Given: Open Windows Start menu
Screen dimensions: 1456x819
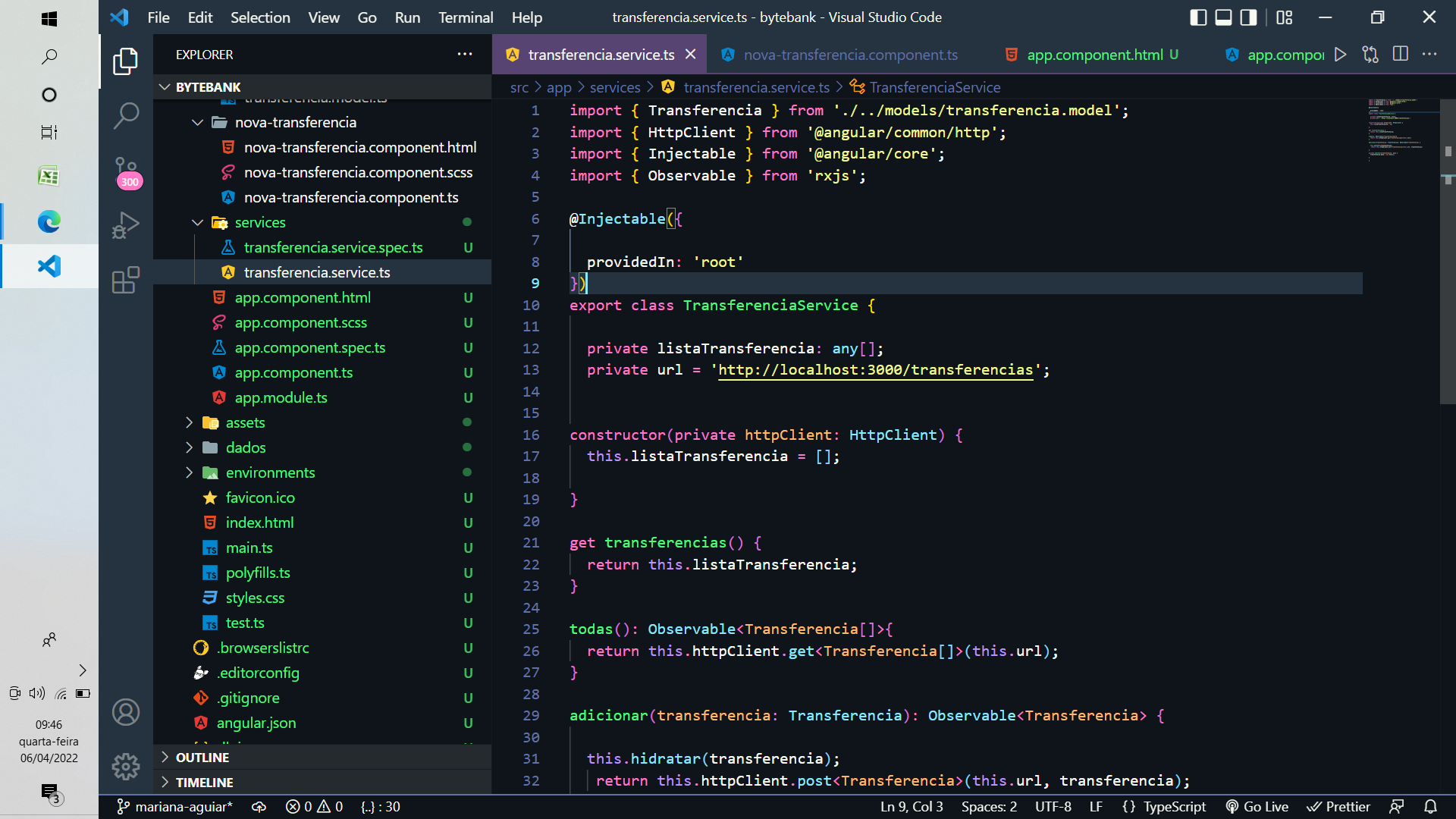Looking at the screenshot, I should [49, 19].
